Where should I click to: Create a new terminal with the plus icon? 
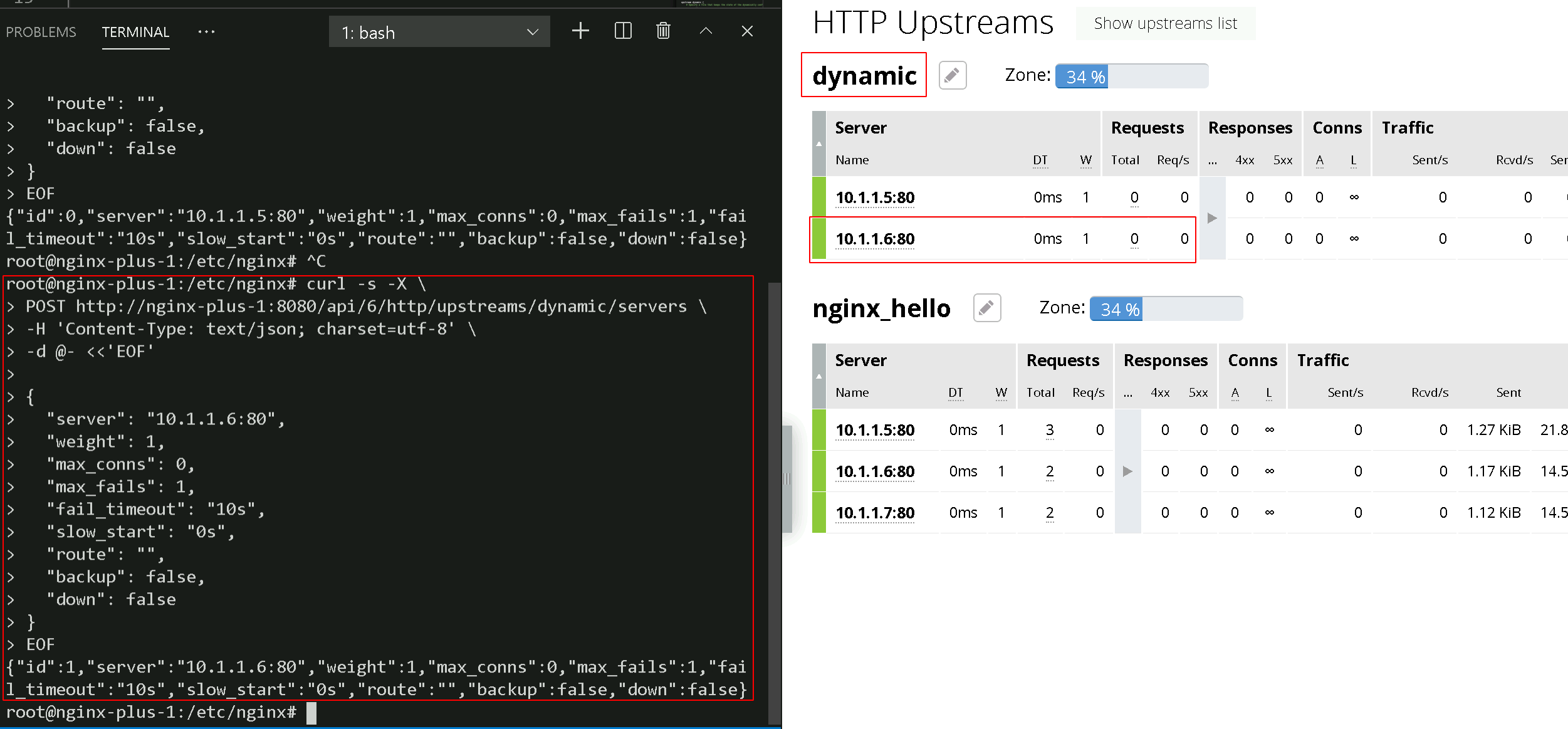[x=580, y=31]
